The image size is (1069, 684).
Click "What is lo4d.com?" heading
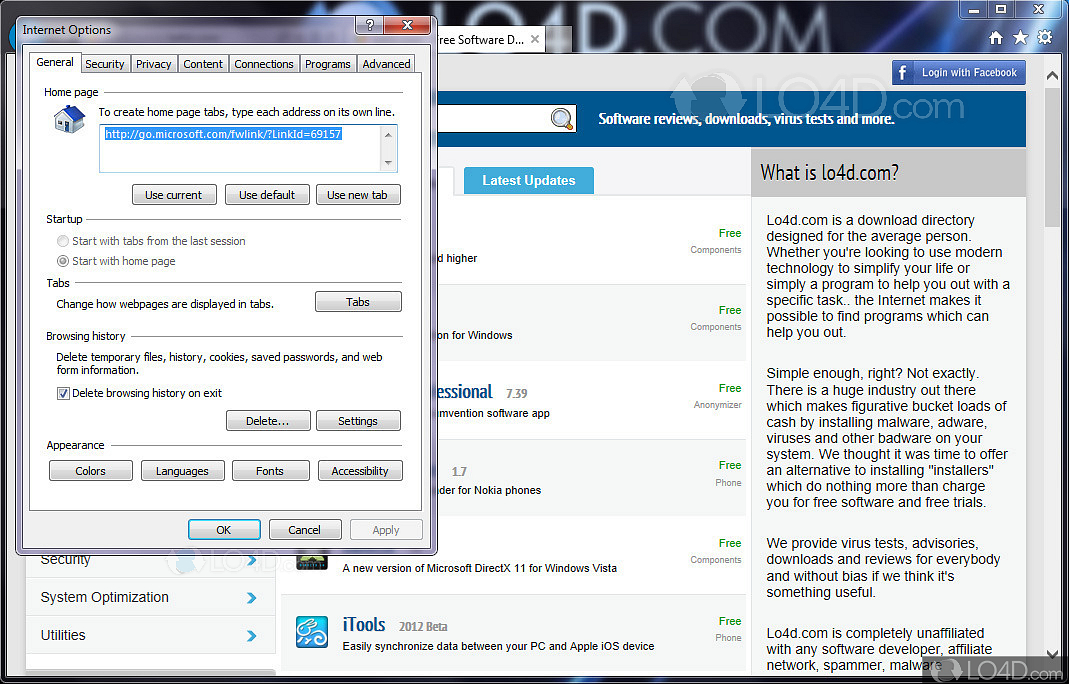coord(829,173)
